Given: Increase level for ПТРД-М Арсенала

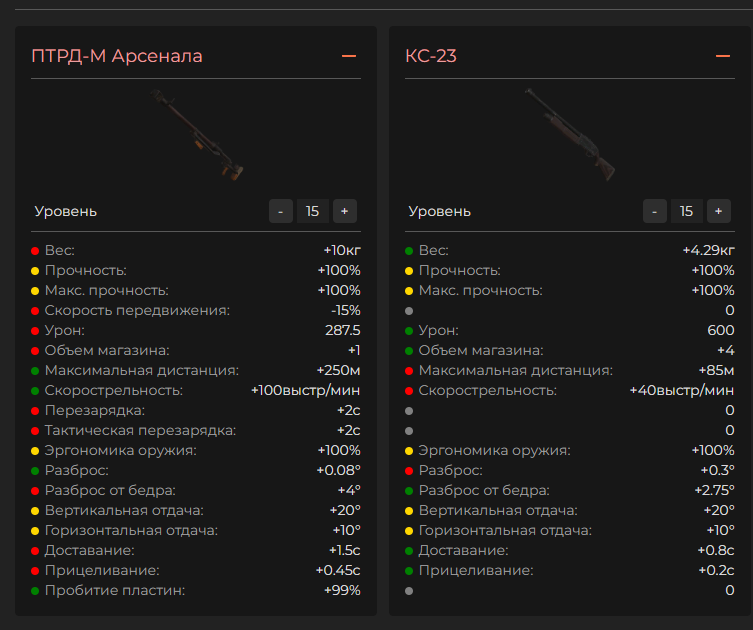Looking at the screenshot, I should [344, 211].
